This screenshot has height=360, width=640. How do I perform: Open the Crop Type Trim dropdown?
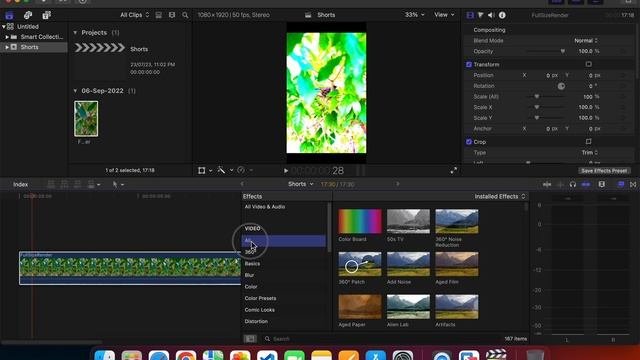point(589,152)
